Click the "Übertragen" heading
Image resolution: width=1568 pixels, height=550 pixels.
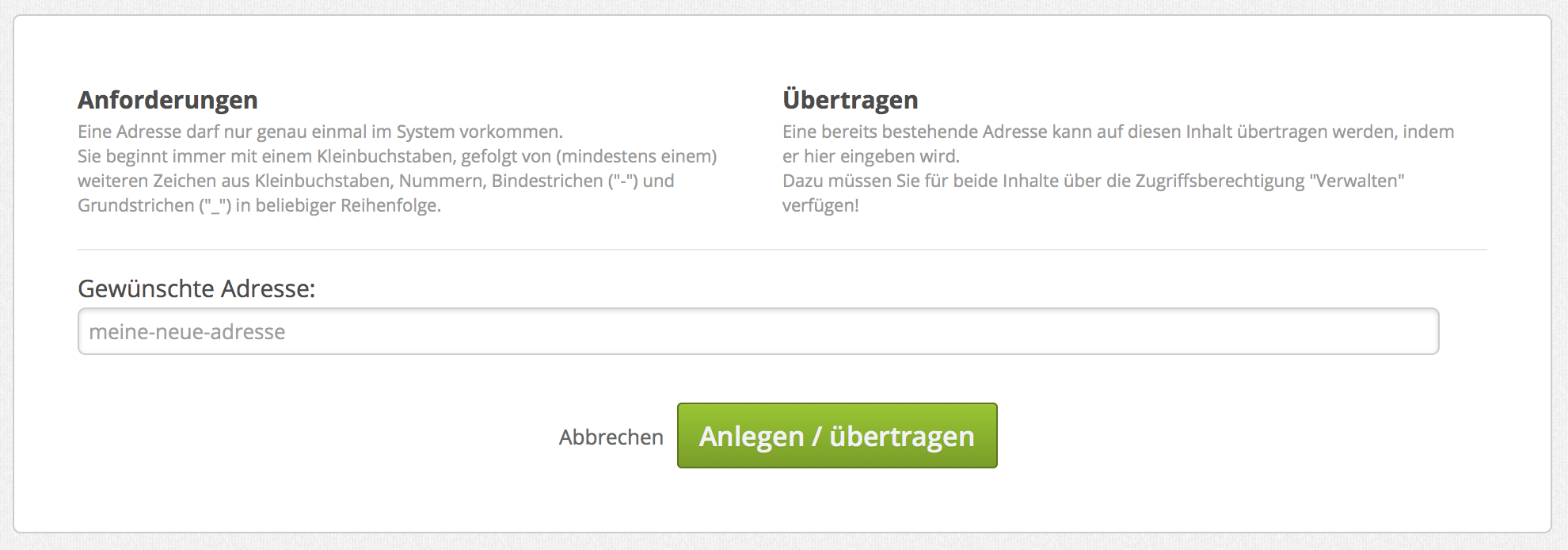coord(850,100)
